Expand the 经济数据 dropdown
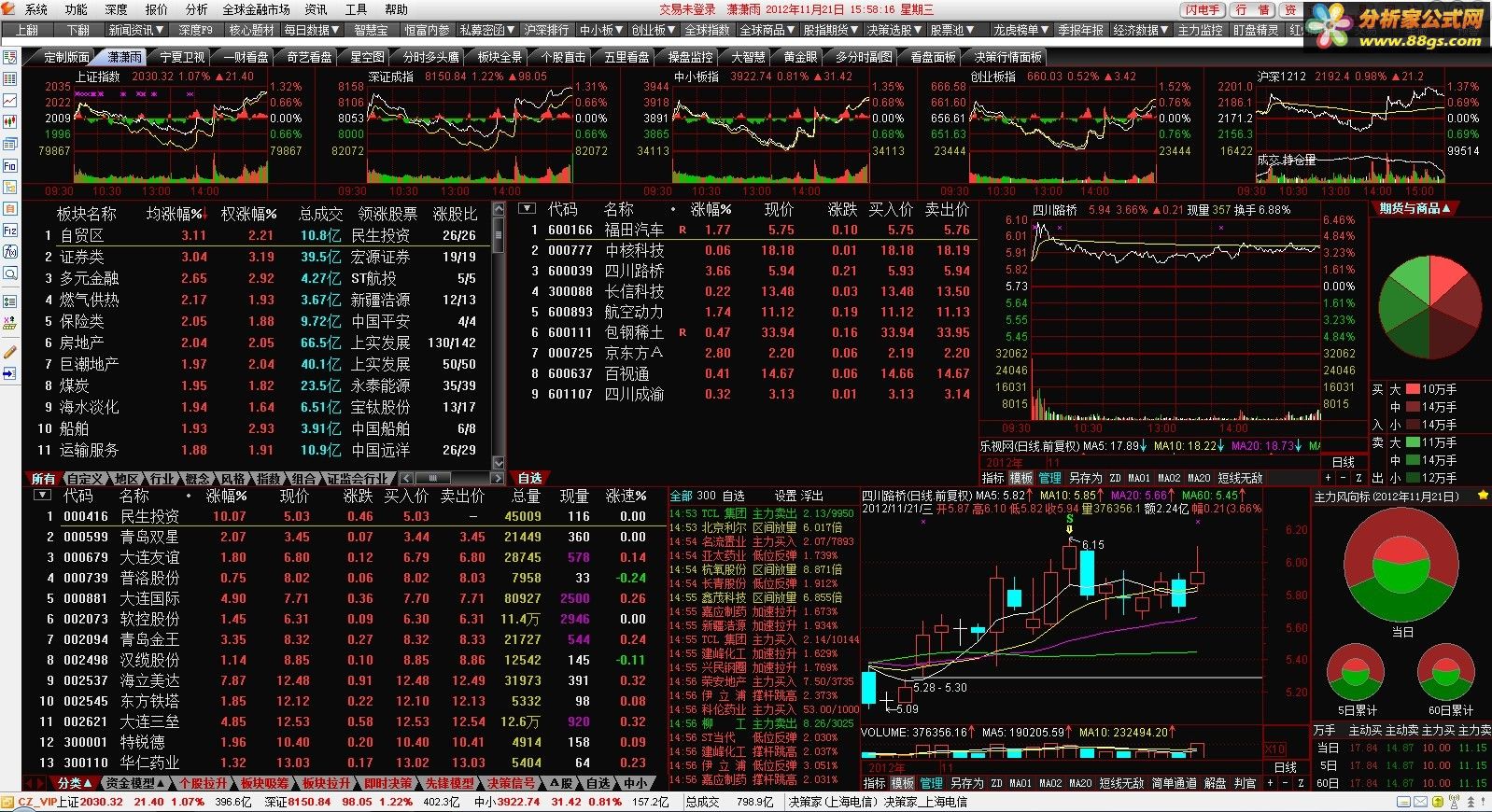Viewport: 1492px width, 812px height. 1141,30
